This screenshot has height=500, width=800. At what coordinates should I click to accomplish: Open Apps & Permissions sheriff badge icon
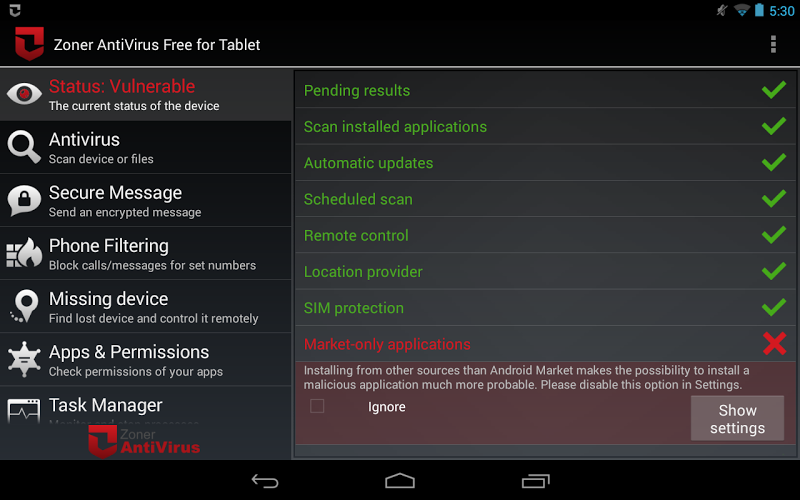pyautogui.click(x=24, y=359)
